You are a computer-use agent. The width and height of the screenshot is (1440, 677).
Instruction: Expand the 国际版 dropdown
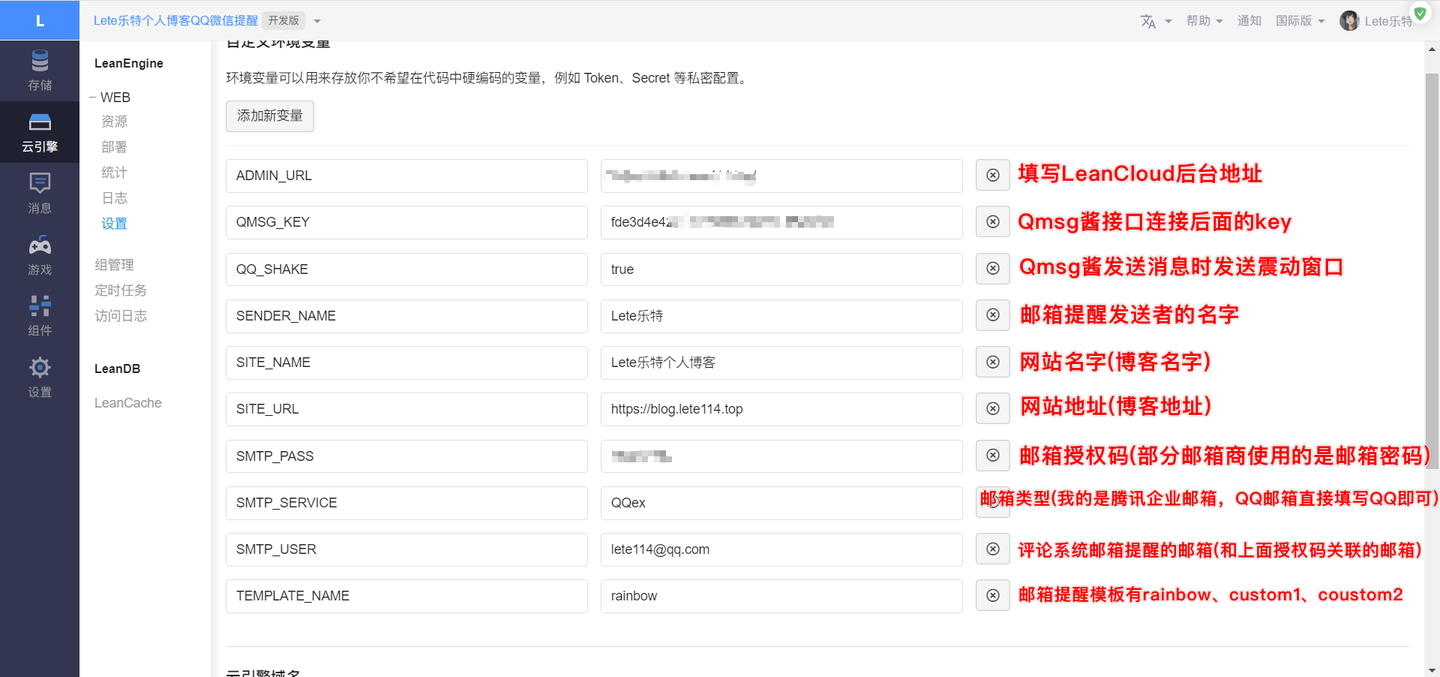pyautogui.click(x=1300, y=20)
